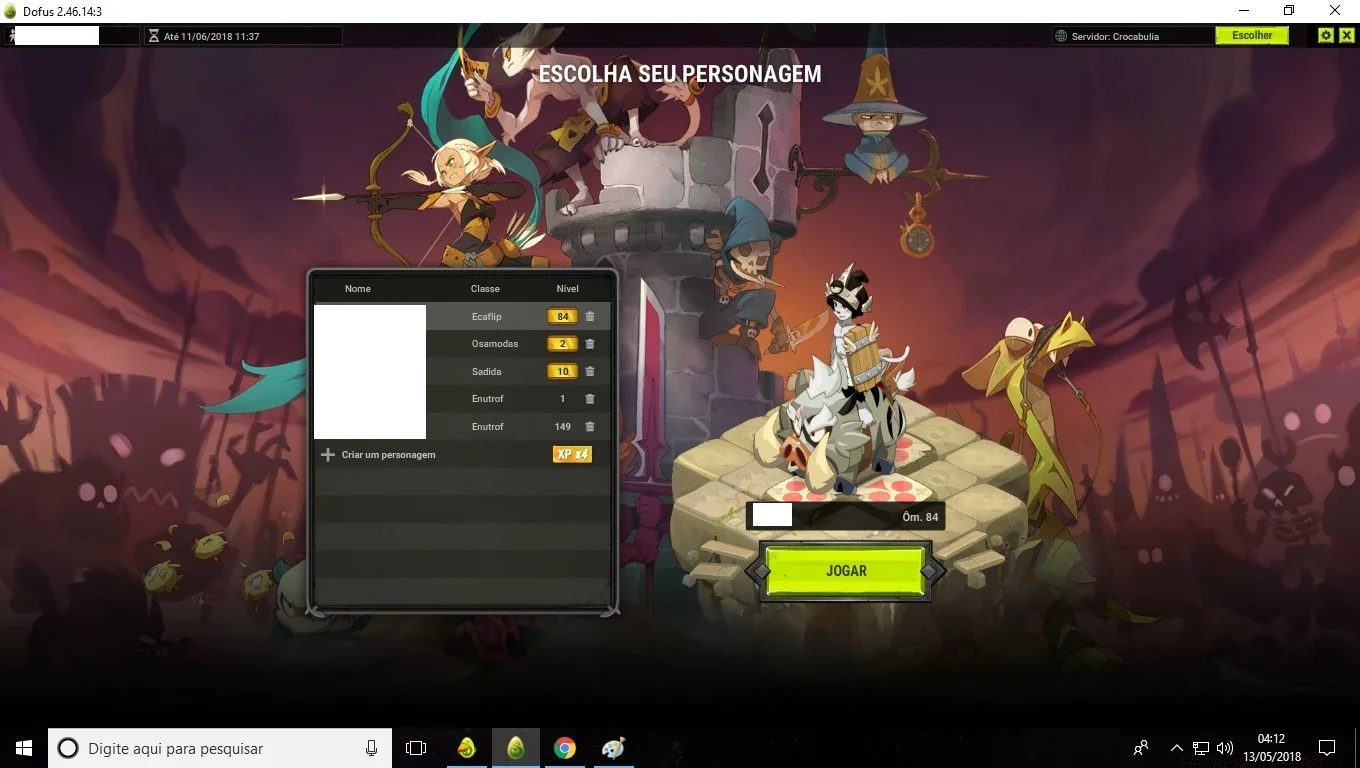Open the Windows Start menu
The image size is (1360, 768).
coord(24,748)
